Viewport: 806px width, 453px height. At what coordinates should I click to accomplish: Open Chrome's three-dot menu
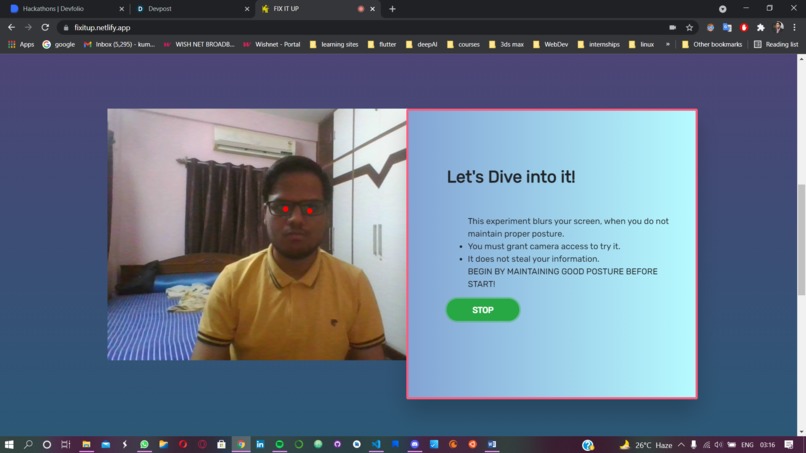(795, 27)
